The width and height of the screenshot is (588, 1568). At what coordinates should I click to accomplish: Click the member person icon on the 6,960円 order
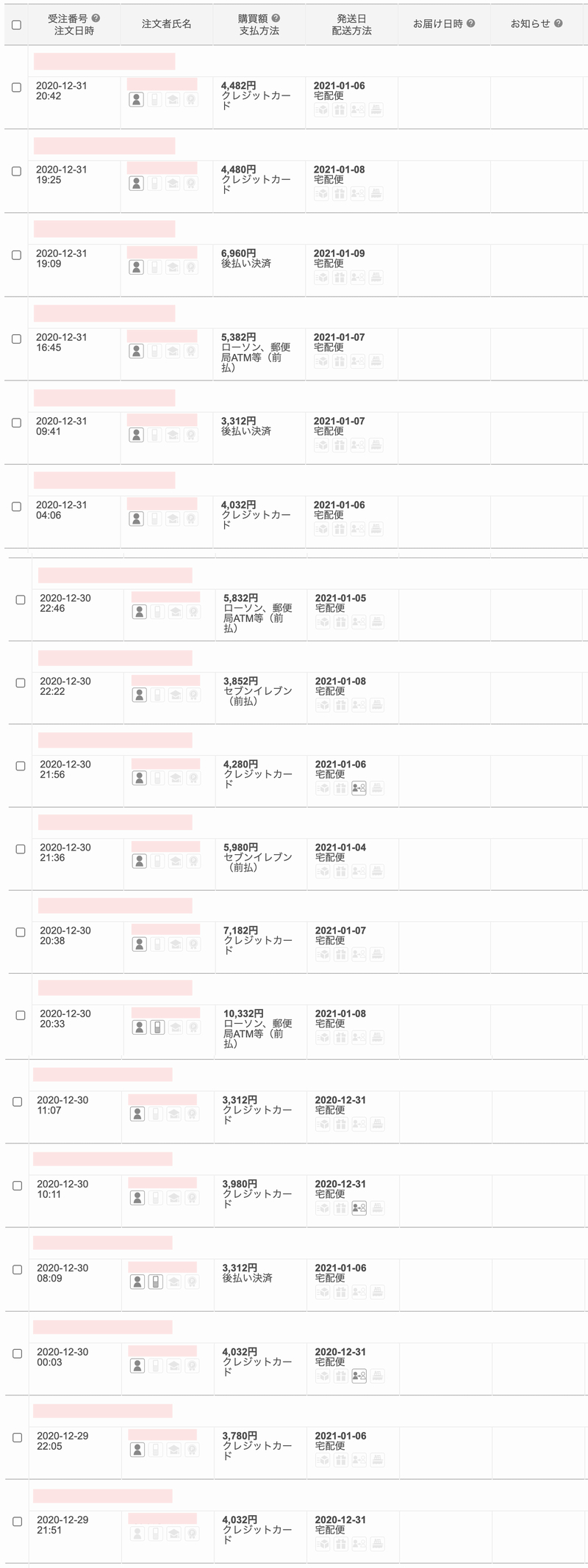pos(137,267)
